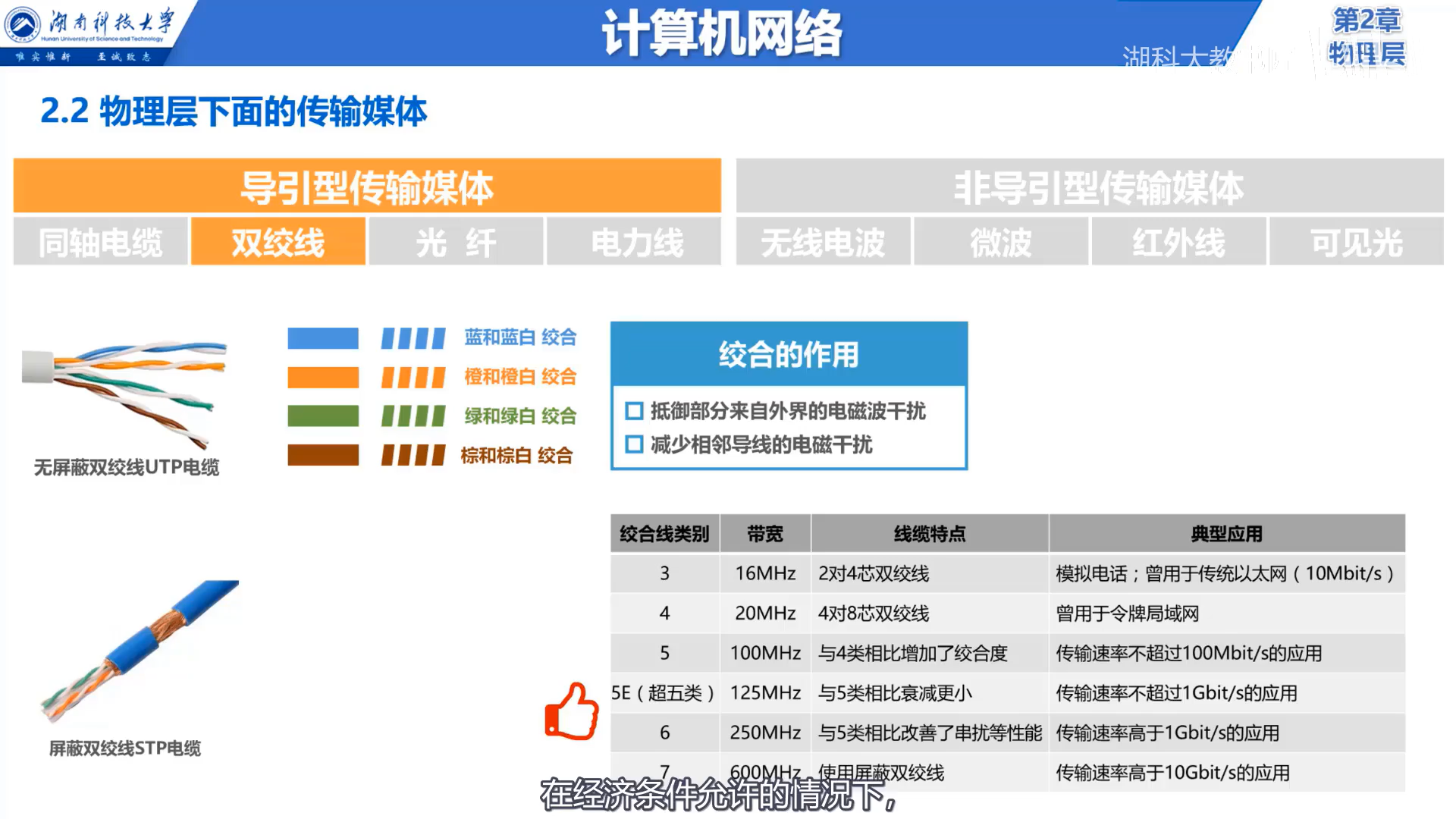Click the 传输速率高于10Gbit/s的应用 cell

1227,773
